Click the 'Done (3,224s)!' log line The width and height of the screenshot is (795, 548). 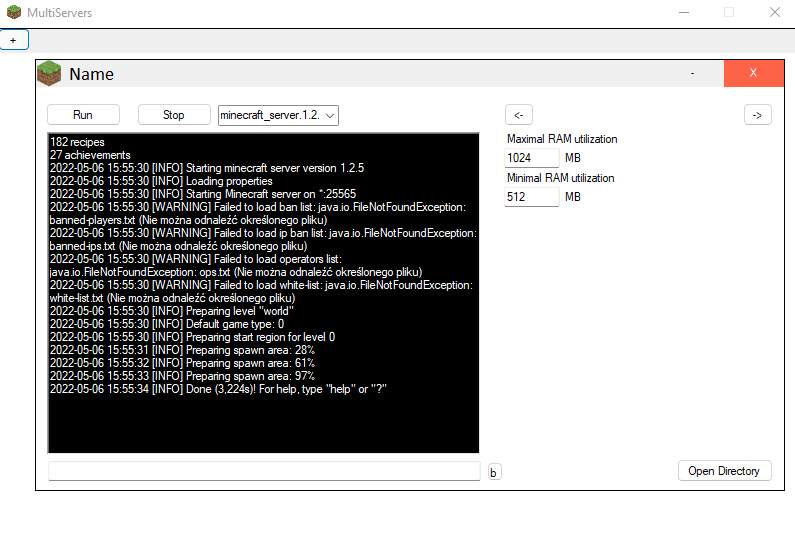(219, 389)
